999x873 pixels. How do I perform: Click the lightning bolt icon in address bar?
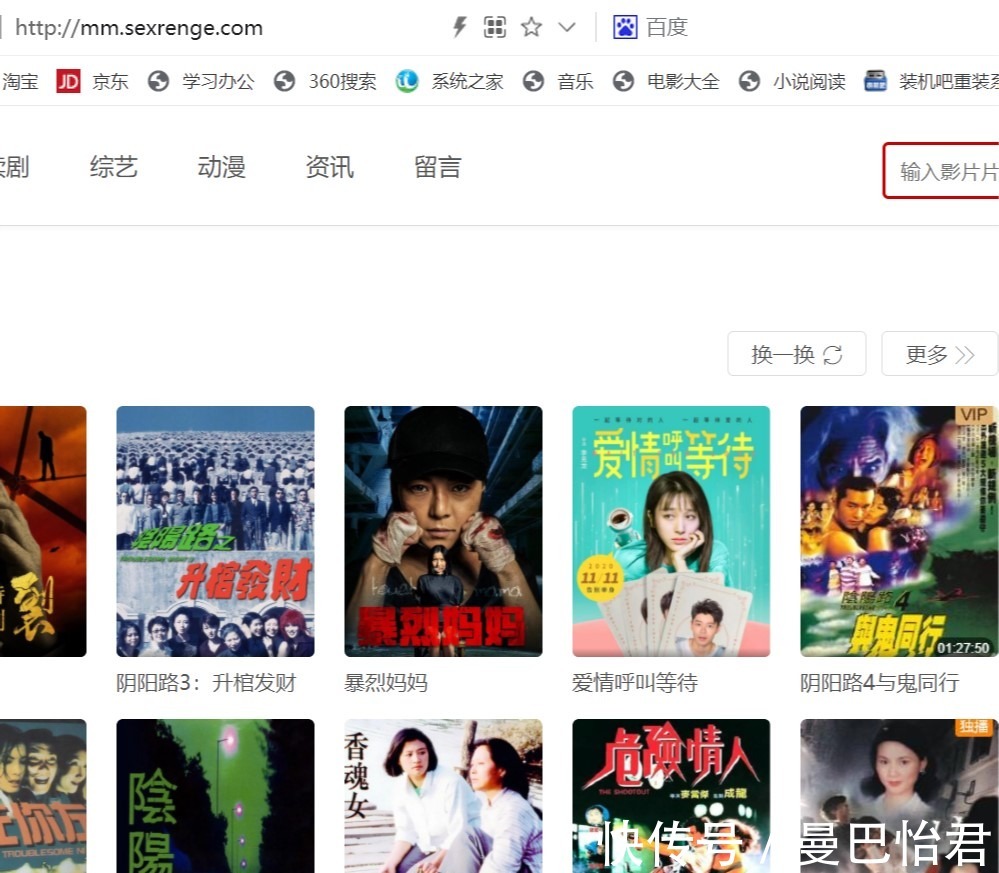pos(459,27)
